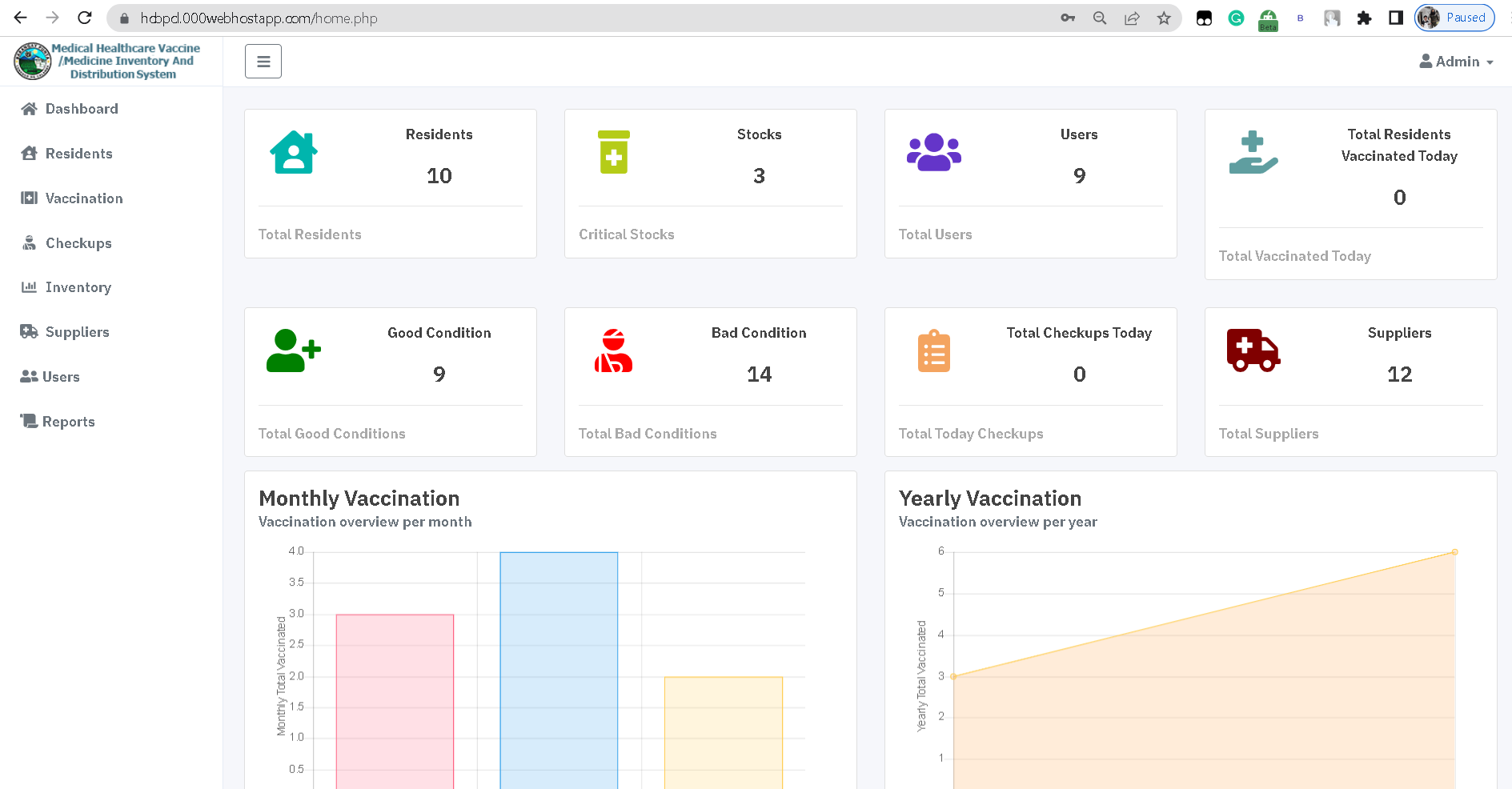This screenshot has width=1512, height=789.
Task: Toggle the sidebar with the hamburger button
Action: tap(263, 61)
